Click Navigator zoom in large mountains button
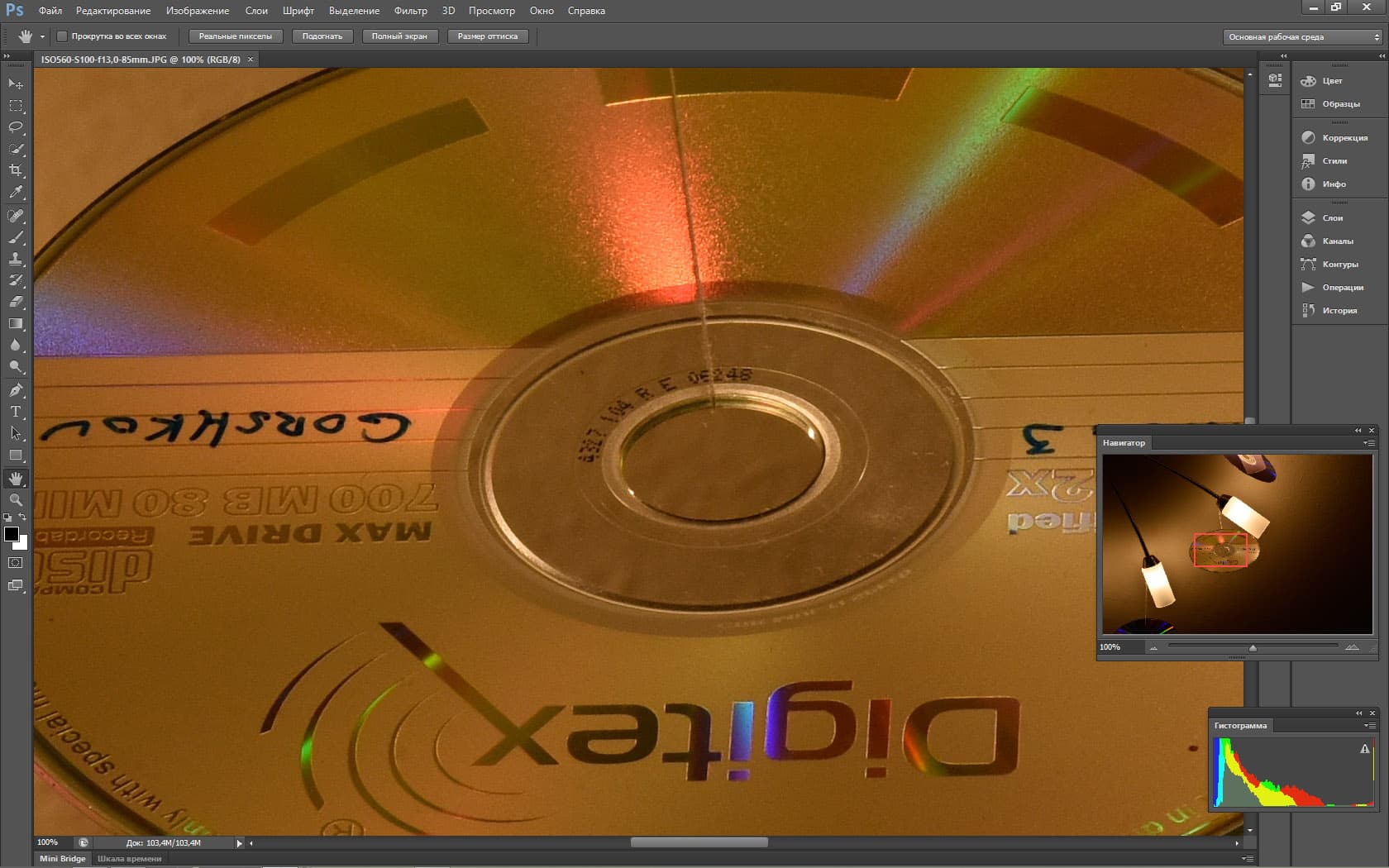Screen dimensions: 1389x868 (x=1352, y=647)
